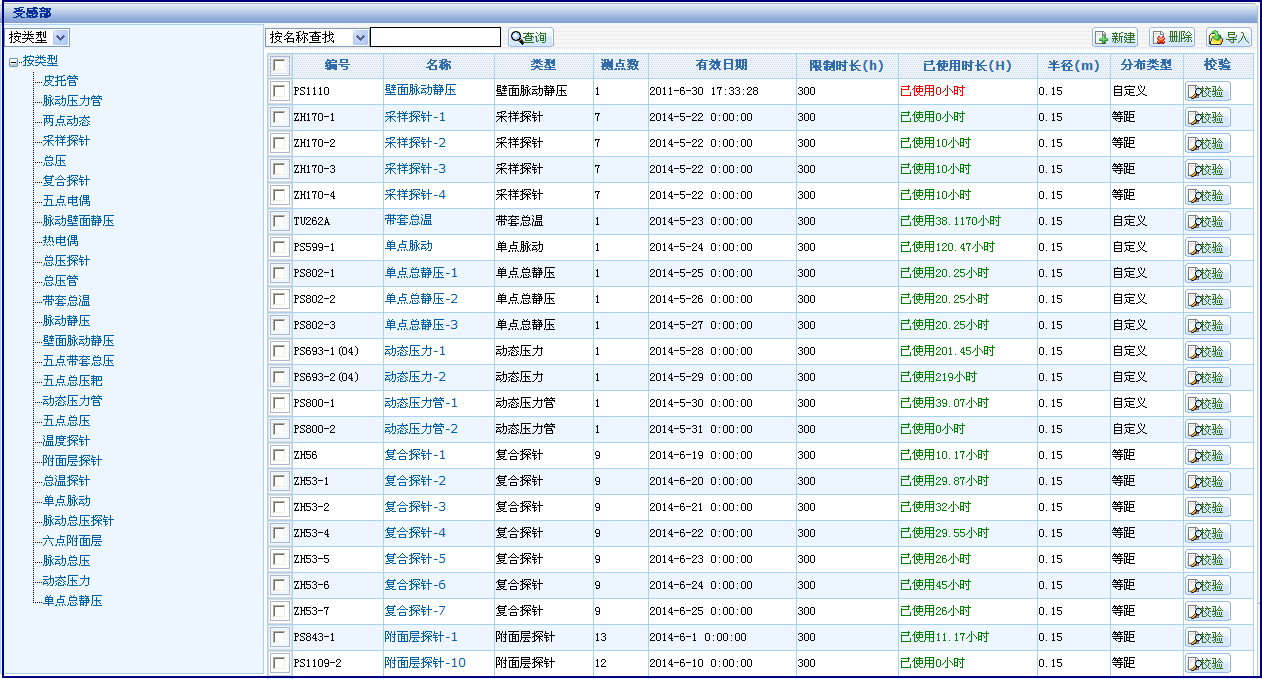Click the 删除 (Delete) icon button
1262x679 pixels.
1171,37
